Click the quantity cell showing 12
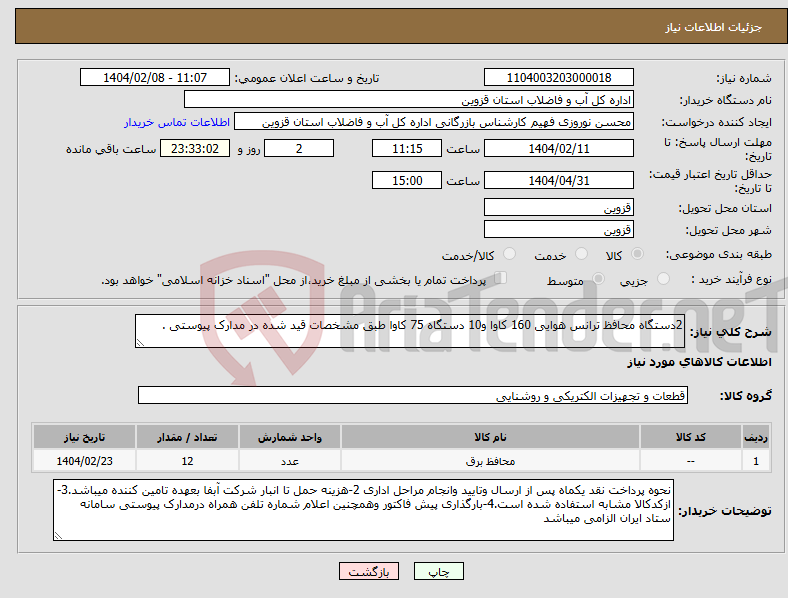Image resolution: width=788 pixels, height=598 pixels. 187,461
